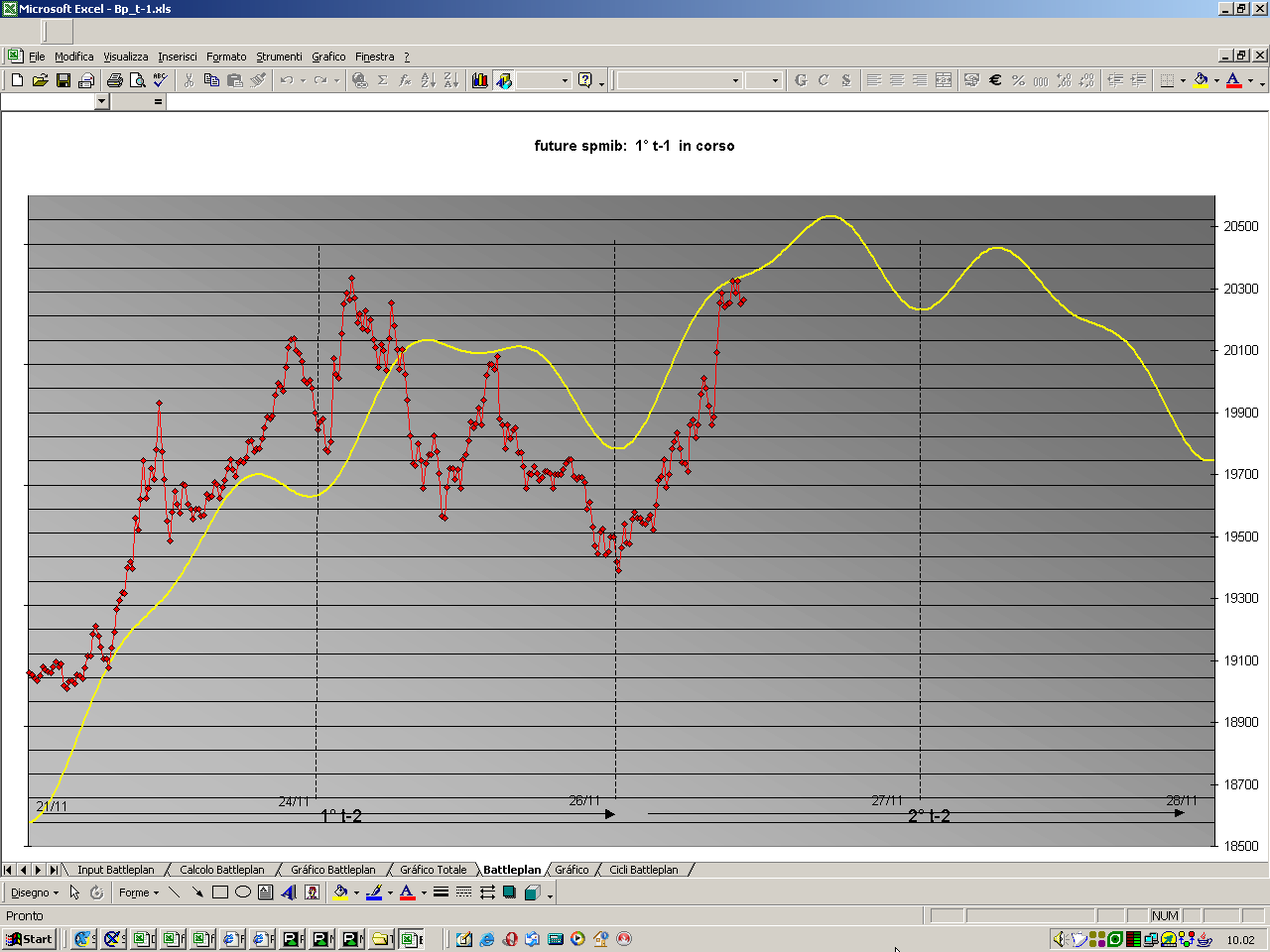Go to the first sheet tab arrow

point(9,870)
